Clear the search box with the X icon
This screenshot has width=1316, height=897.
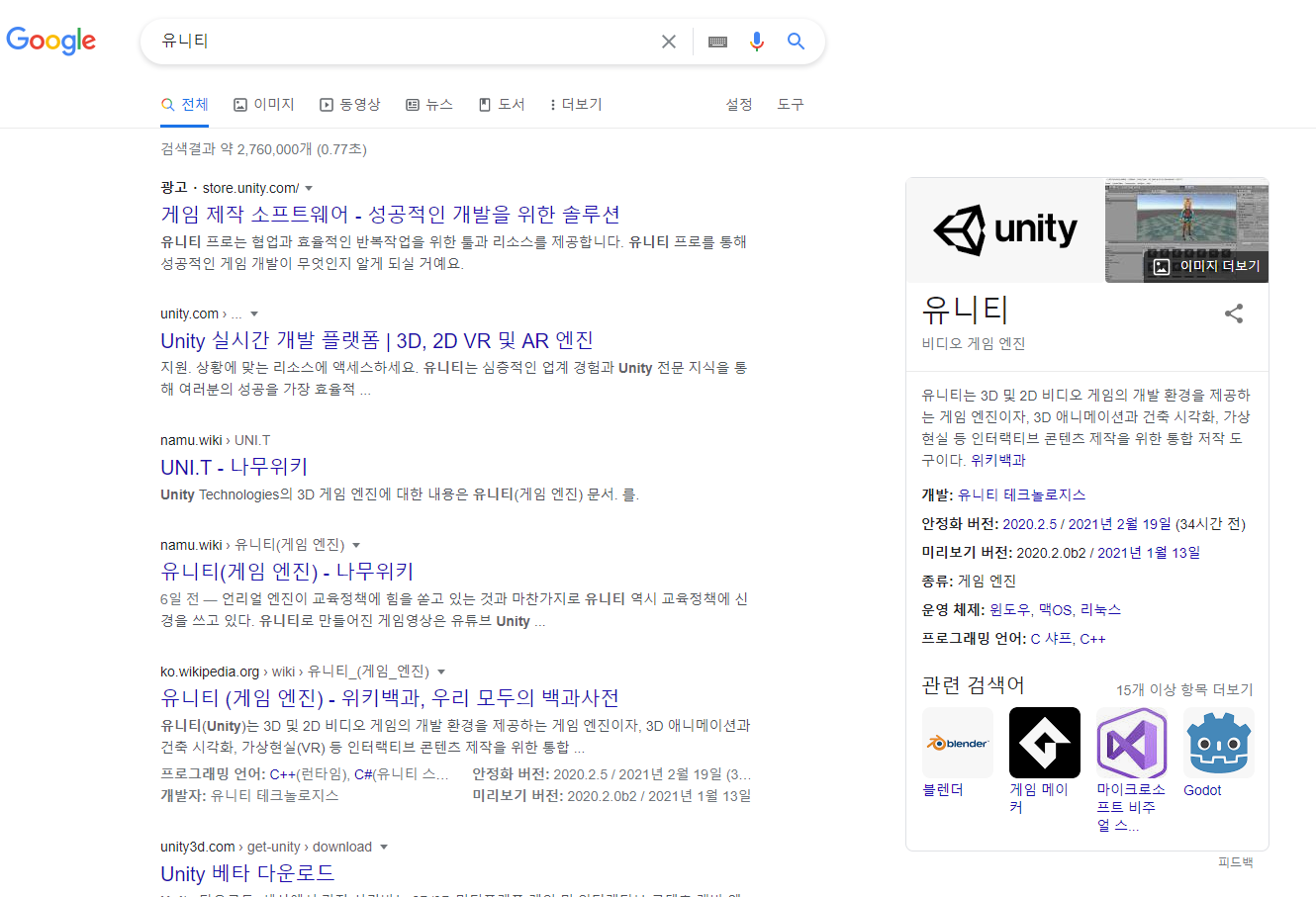point(669,42)
